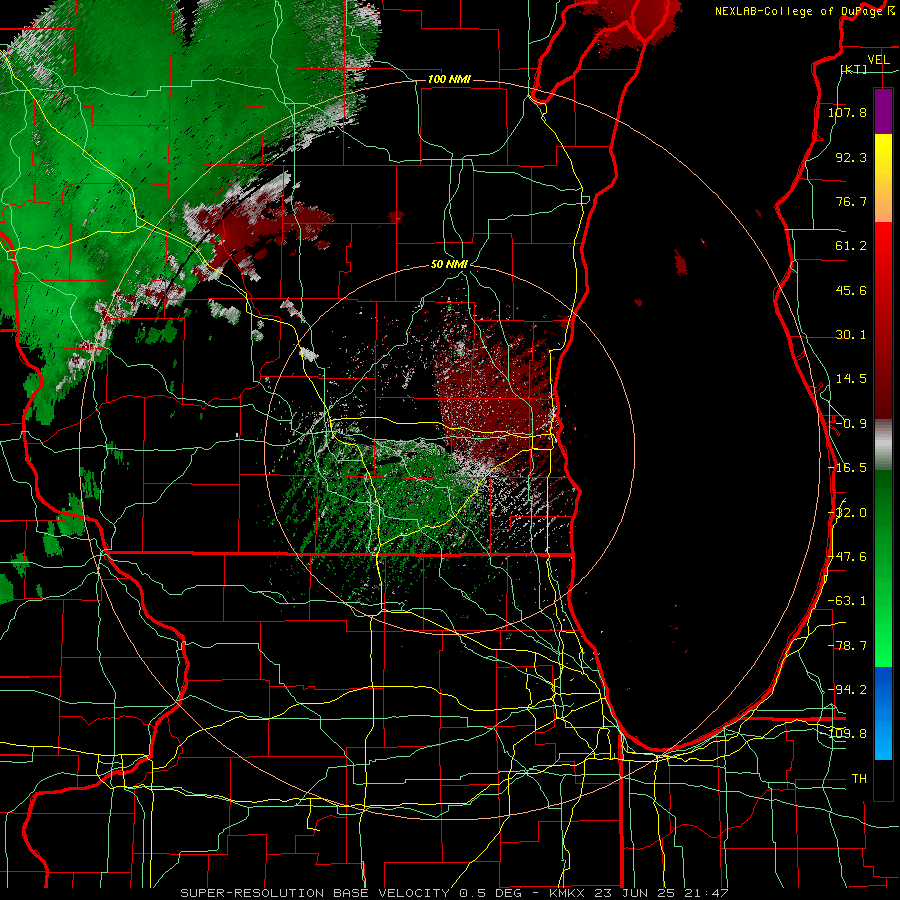Pick the blue segment of velocity color bar

(883, 712)
